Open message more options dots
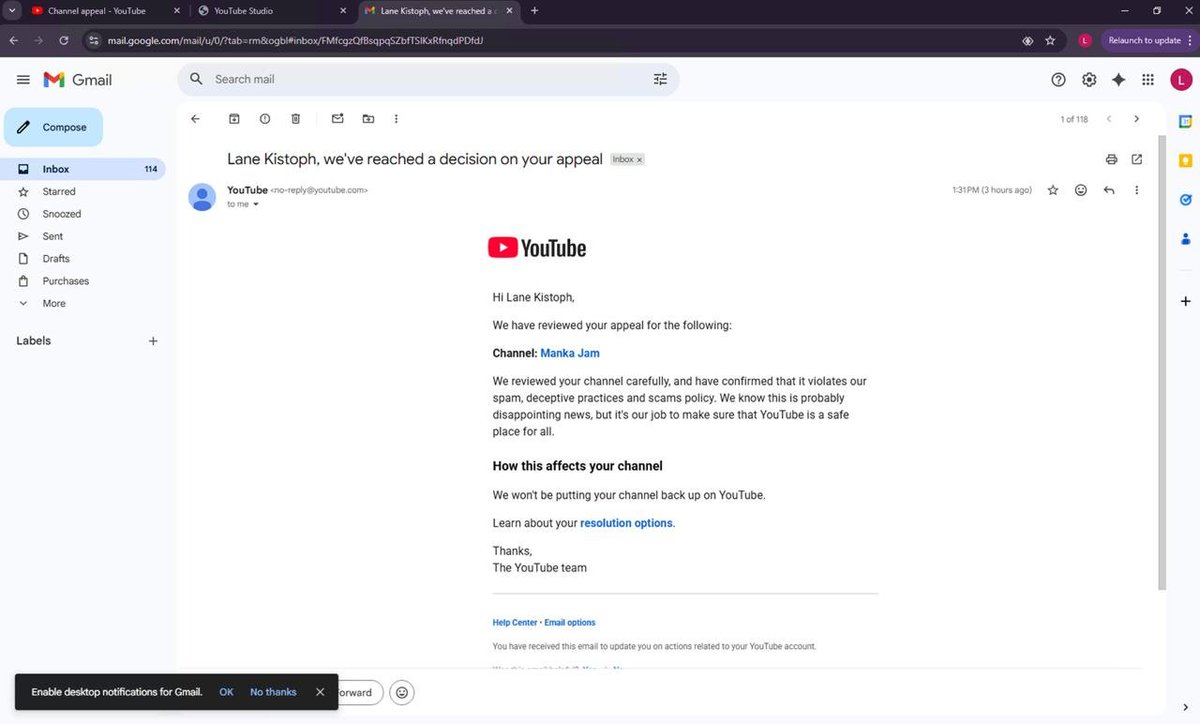Screen dimensions: 1200x724 [1137, 190]
